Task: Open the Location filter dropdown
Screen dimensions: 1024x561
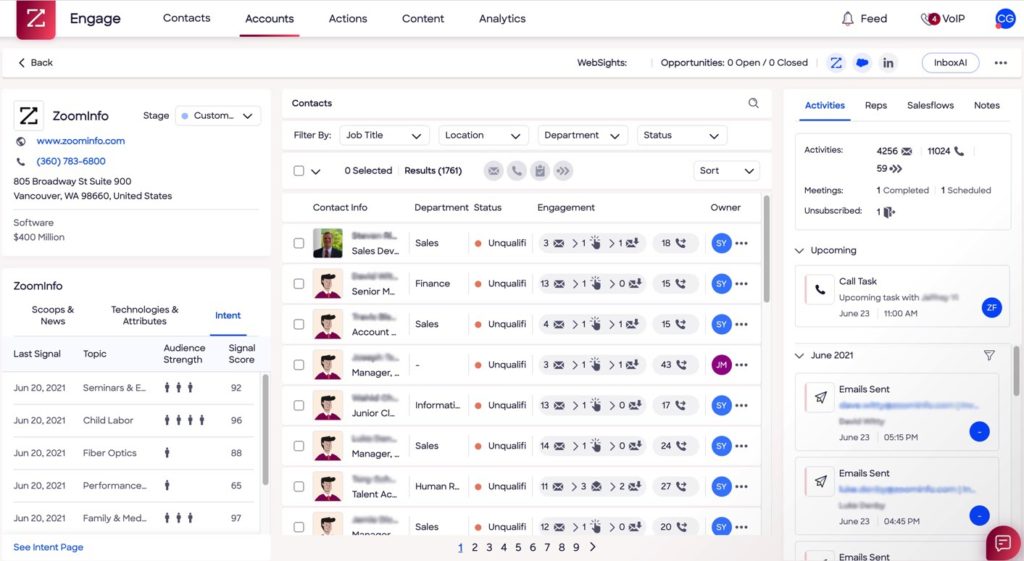Action: coord(483,135)
